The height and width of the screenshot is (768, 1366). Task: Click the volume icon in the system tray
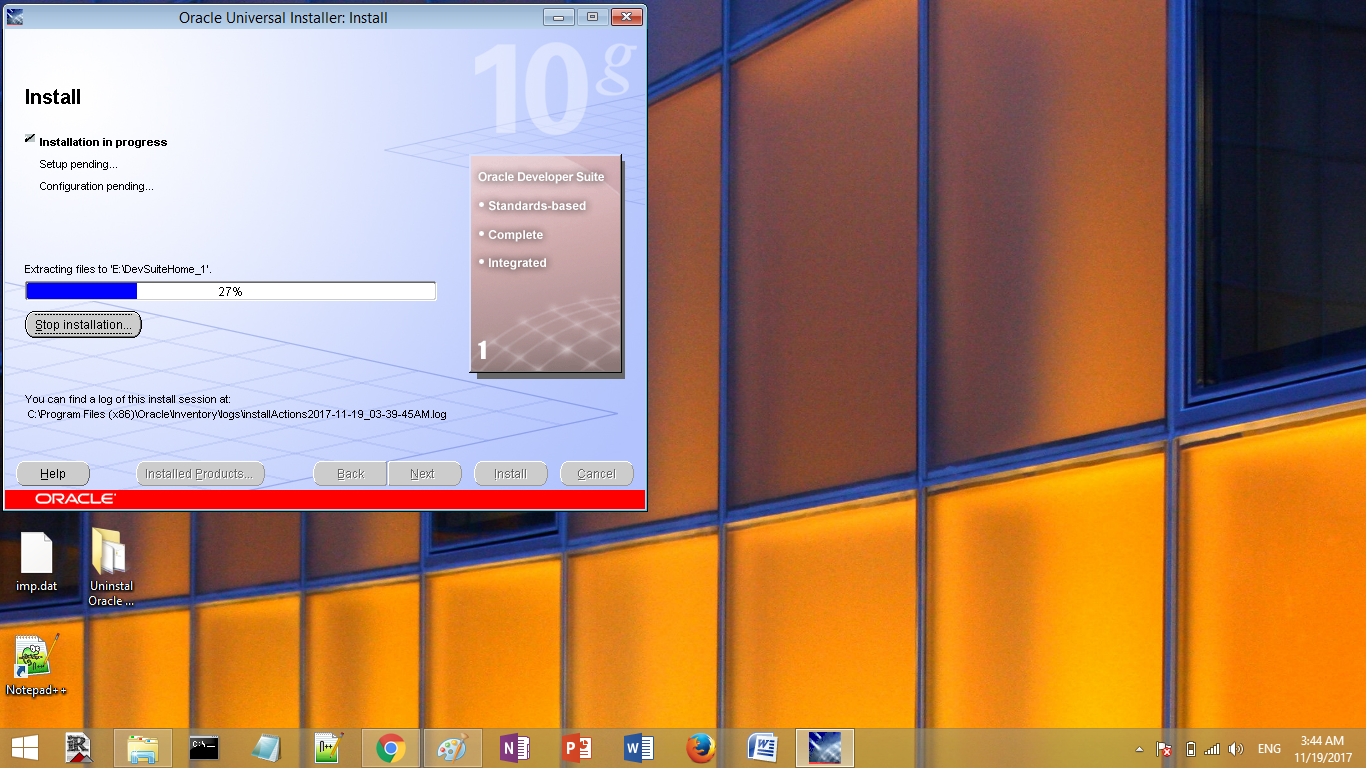(x=1234, y=747)
